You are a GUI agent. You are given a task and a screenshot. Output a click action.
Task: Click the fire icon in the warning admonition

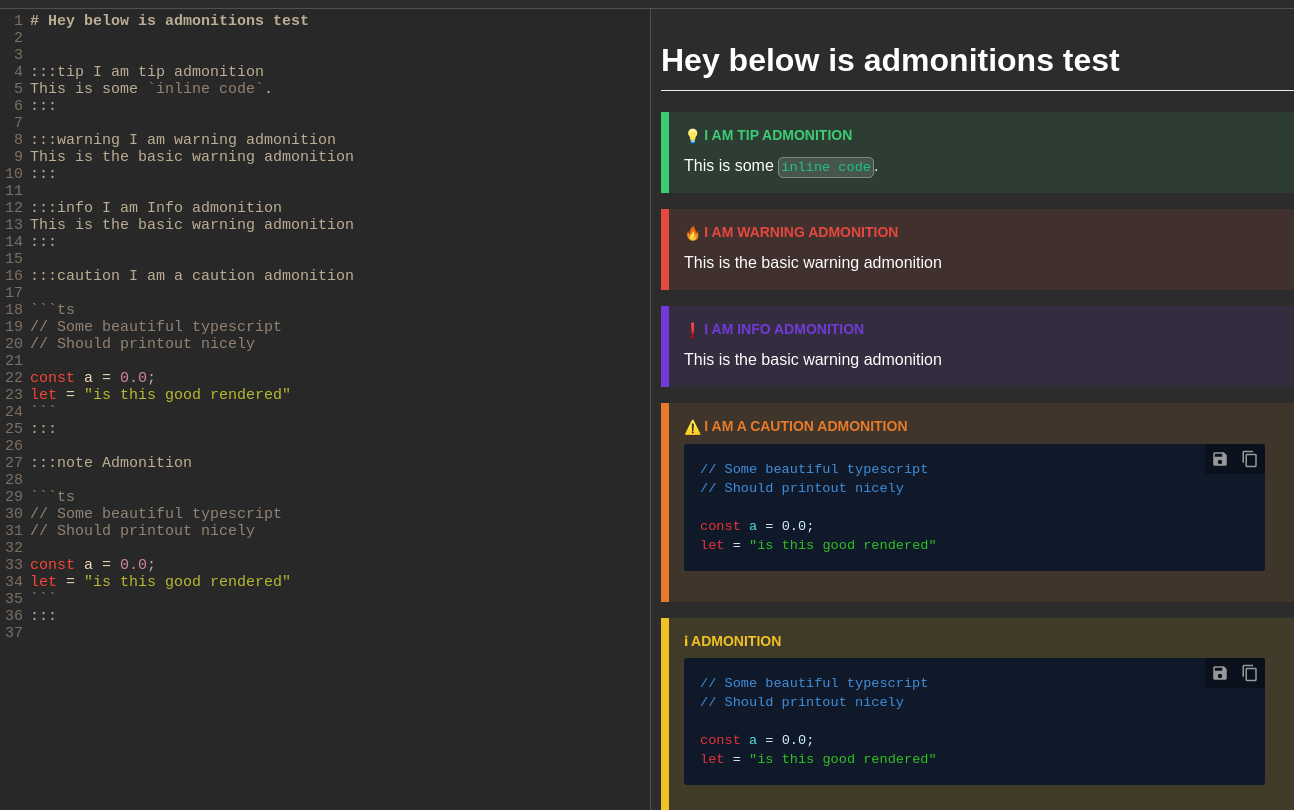pyautogui.click(x=692, y=233)
